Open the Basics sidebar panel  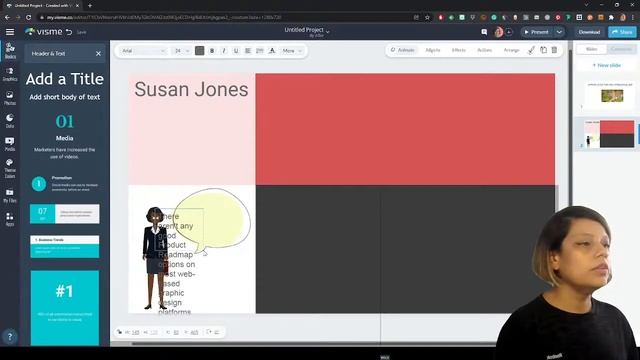click(10, 51)
